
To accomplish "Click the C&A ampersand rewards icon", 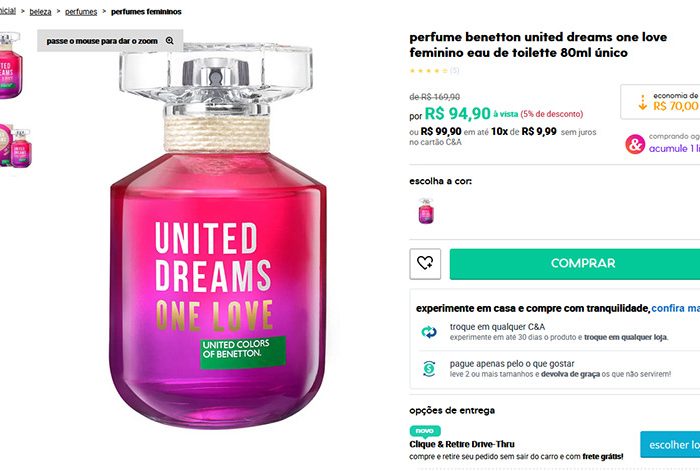I will tap(635, 144).
